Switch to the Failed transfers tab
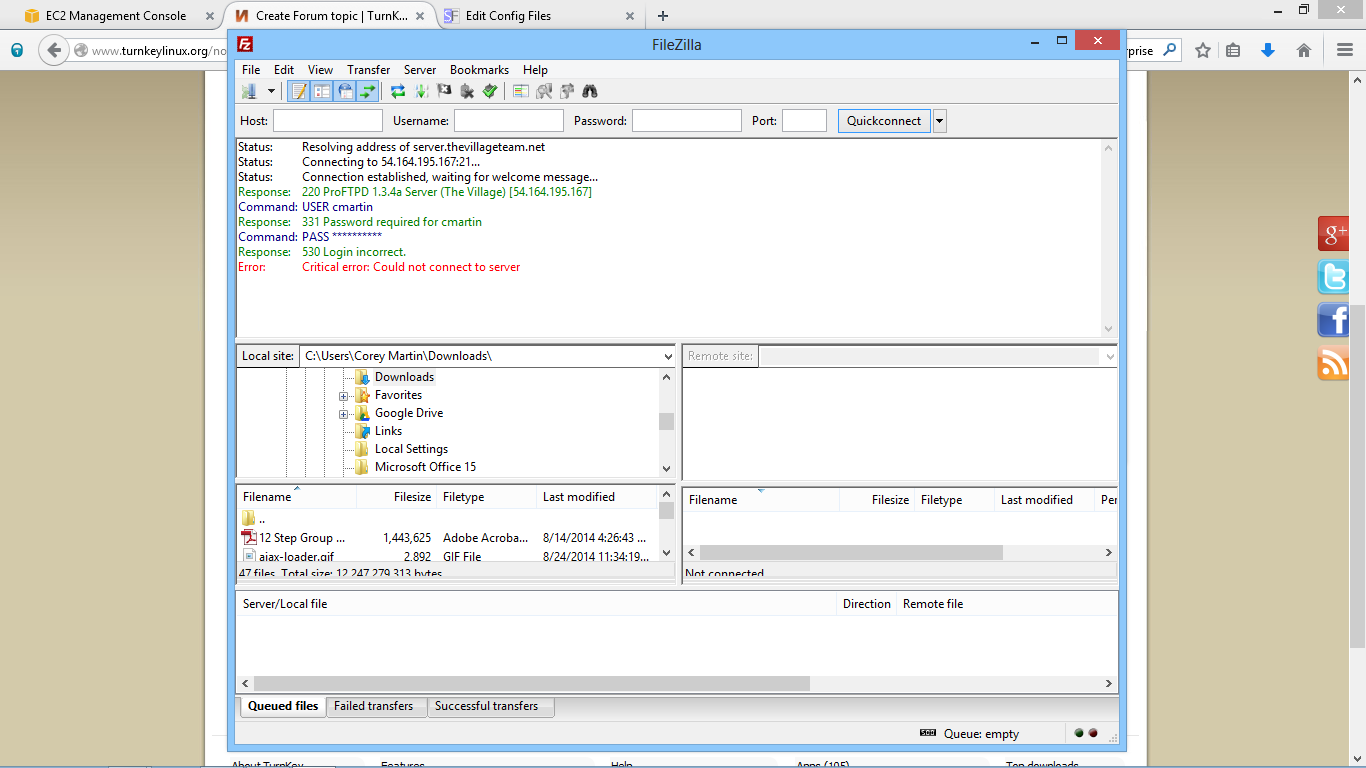1366x768 pixels. (373, 706)
